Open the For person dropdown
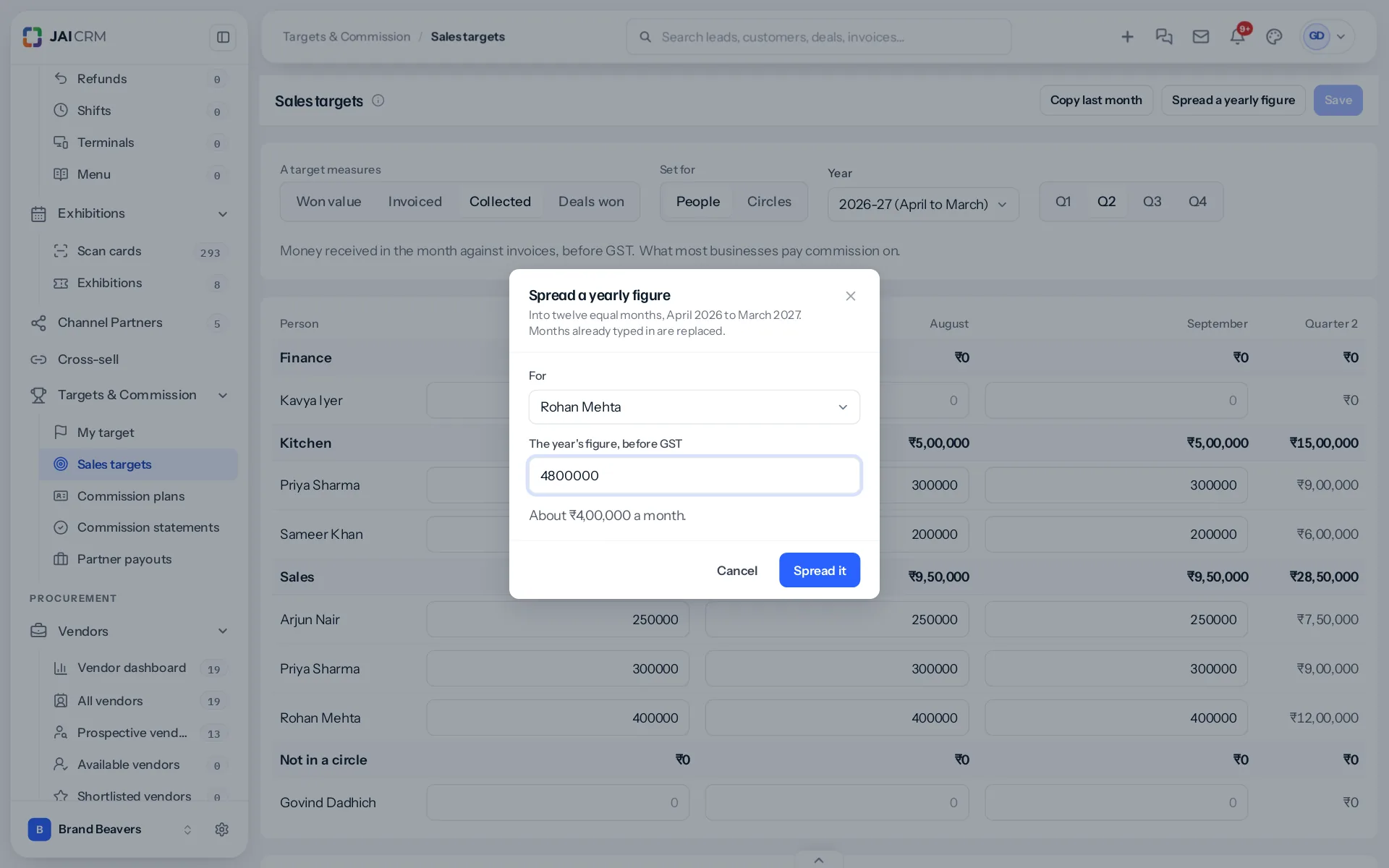This screenshot has height=868, width=1389. pos(694,407)
